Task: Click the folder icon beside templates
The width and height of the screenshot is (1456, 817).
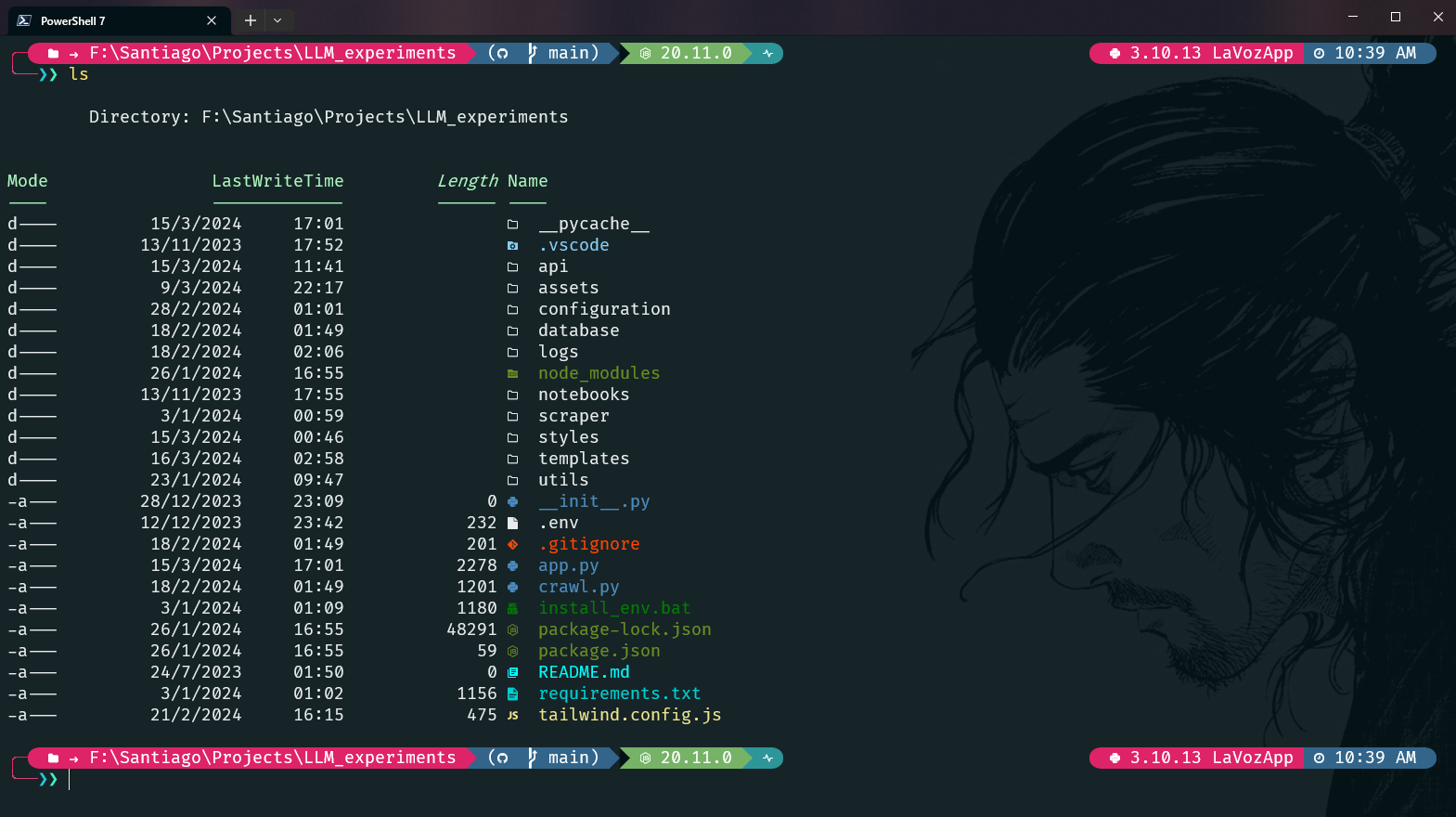Action: coord(512,459)
